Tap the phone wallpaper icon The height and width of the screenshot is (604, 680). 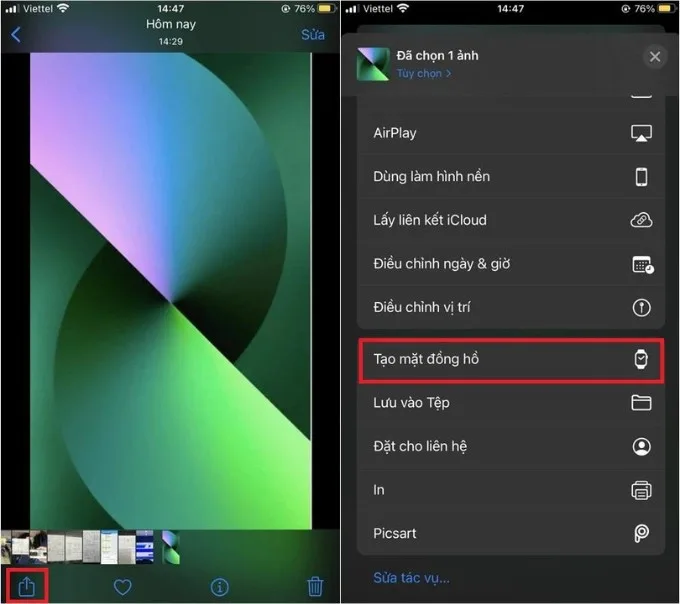pyautogui.click(x=641, y=177)
